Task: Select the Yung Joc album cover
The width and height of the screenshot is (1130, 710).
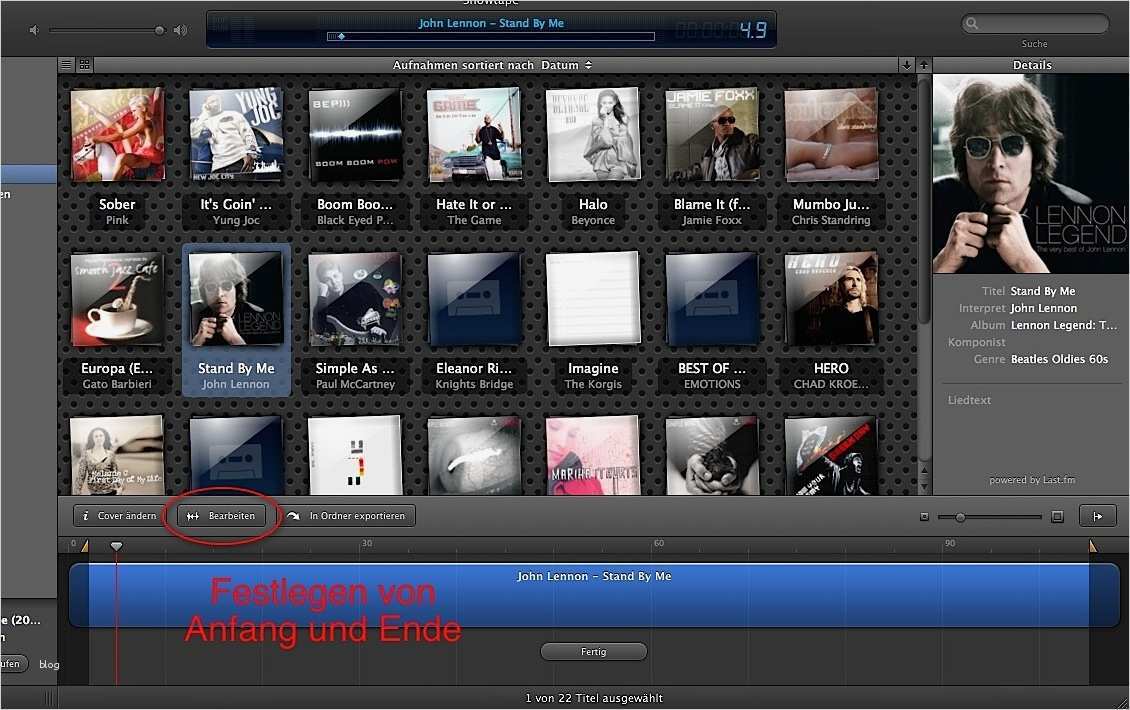Action: click(236, 134)
